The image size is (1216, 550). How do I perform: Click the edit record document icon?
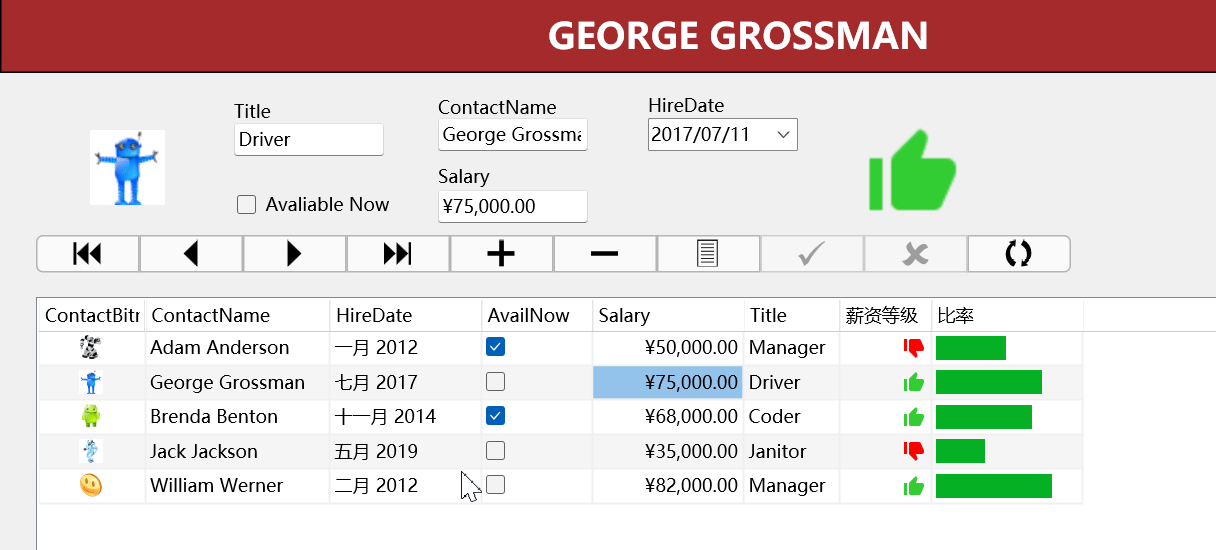[x=708, y=254]
